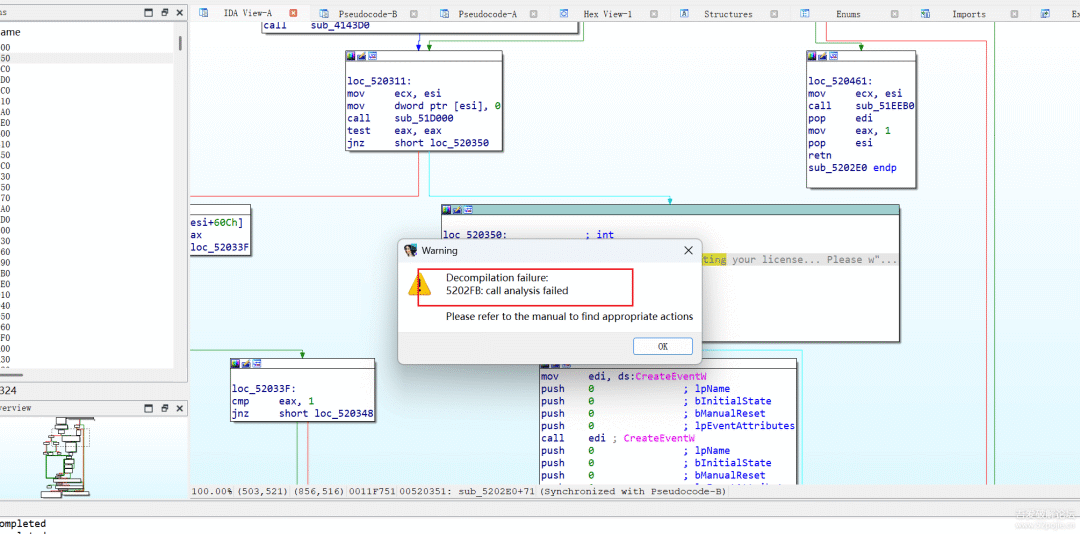Click OK in the Warning dialog
Screen dimensions: 1080x534
click(x=662, y=346)
